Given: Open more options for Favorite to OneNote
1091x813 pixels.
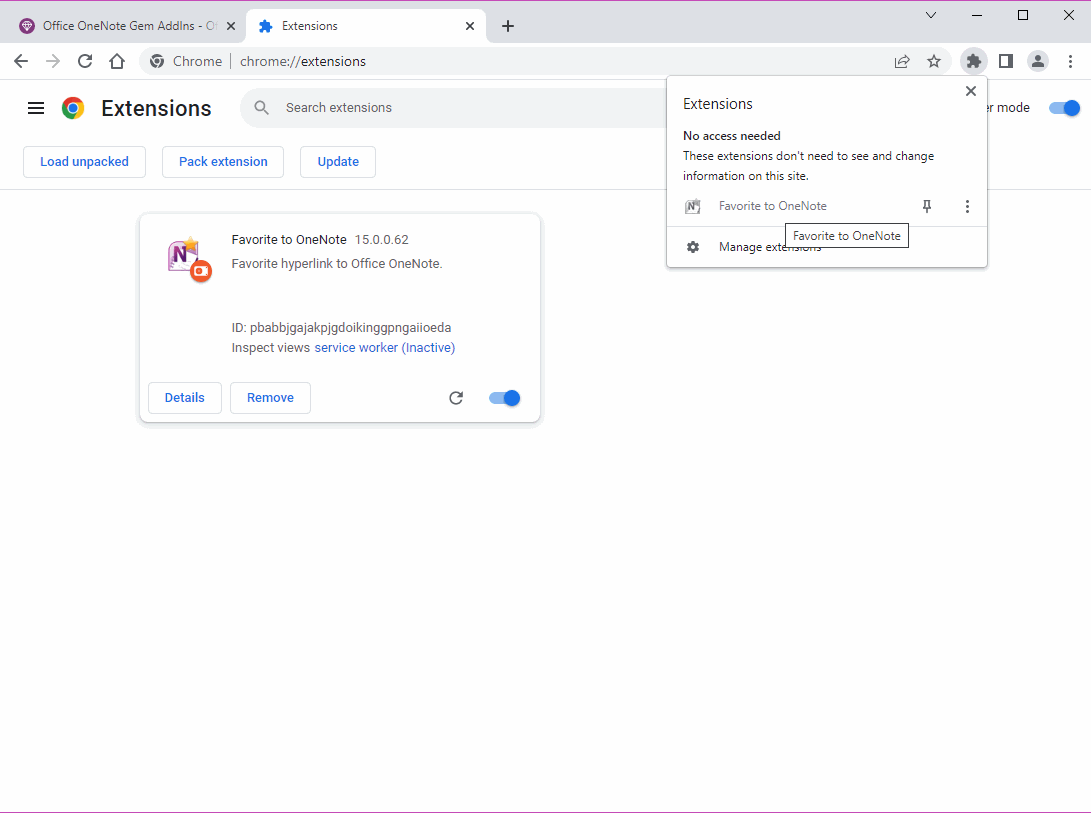Looking at the screenshot, I should click(967, 206).
